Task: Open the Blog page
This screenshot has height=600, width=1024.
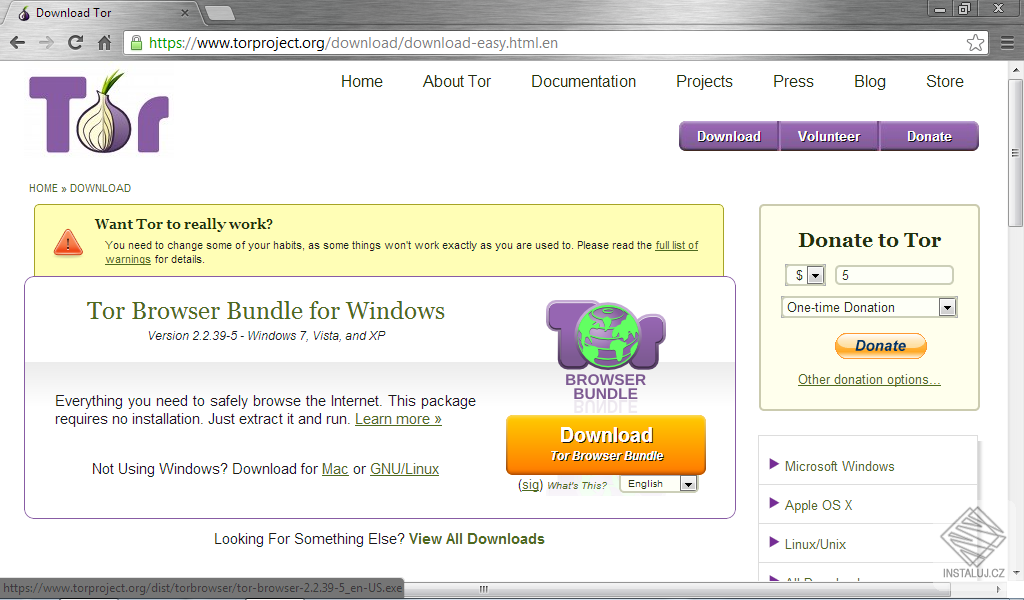Action: [870, 82]
